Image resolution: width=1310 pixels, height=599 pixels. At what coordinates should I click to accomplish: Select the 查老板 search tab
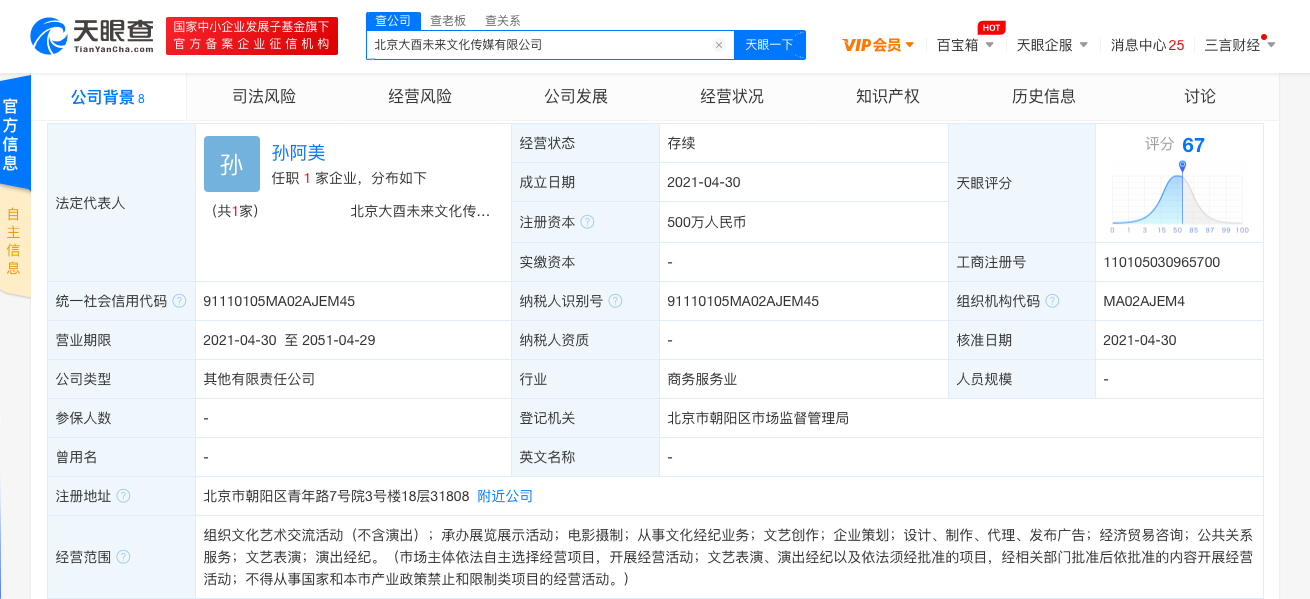pos(448,20)
